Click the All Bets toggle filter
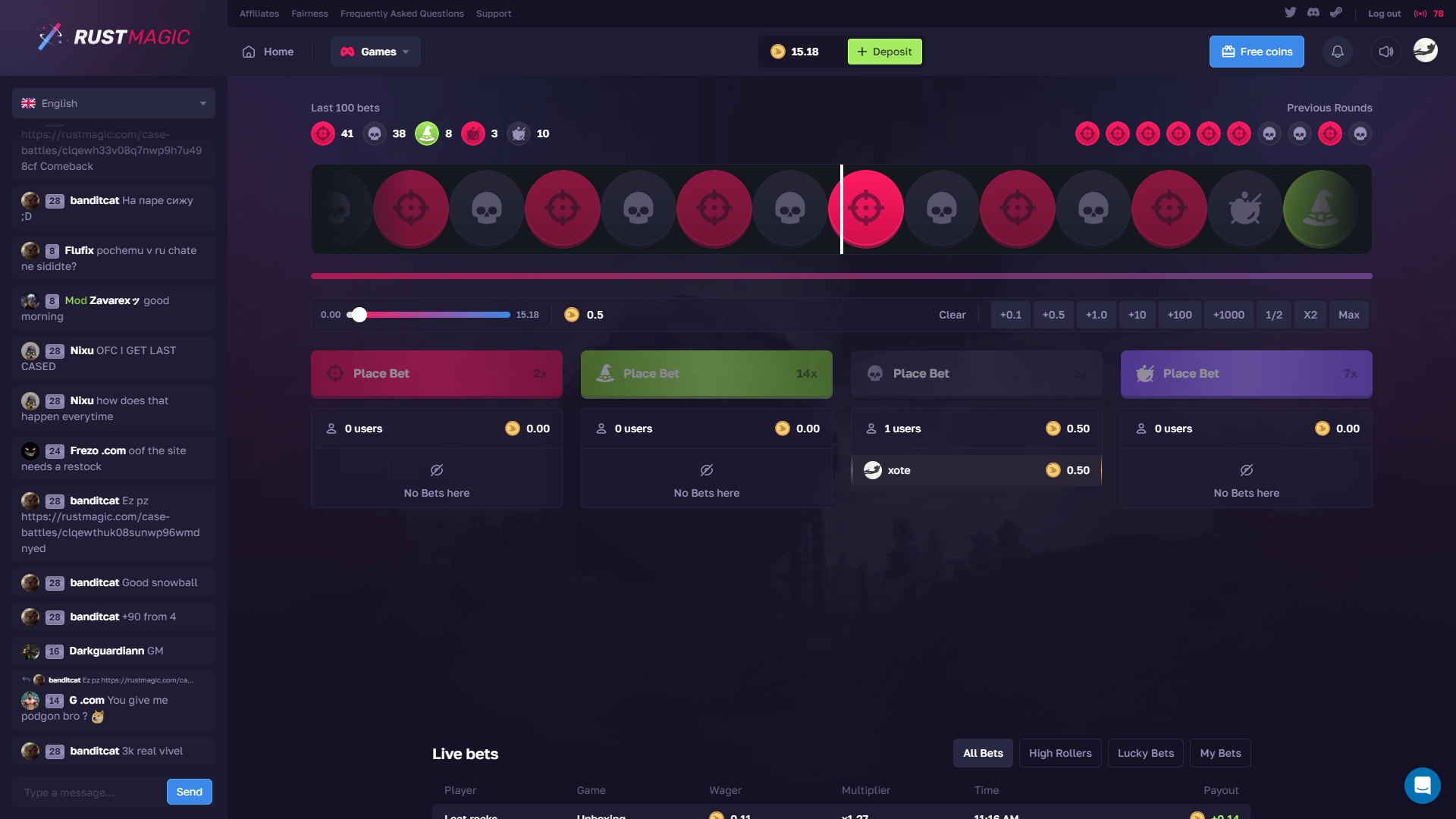1456x819 pixels. [983, 754]
